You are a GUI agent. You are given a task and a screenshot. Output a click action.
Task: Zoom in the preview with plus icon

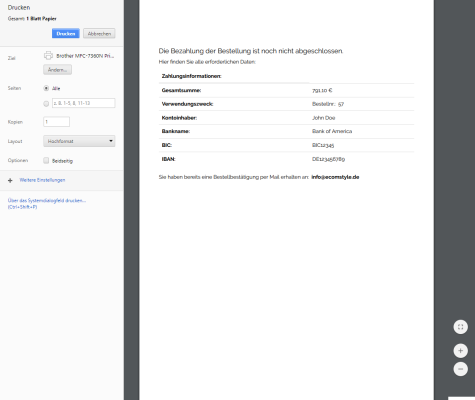[x=461, y=351]
